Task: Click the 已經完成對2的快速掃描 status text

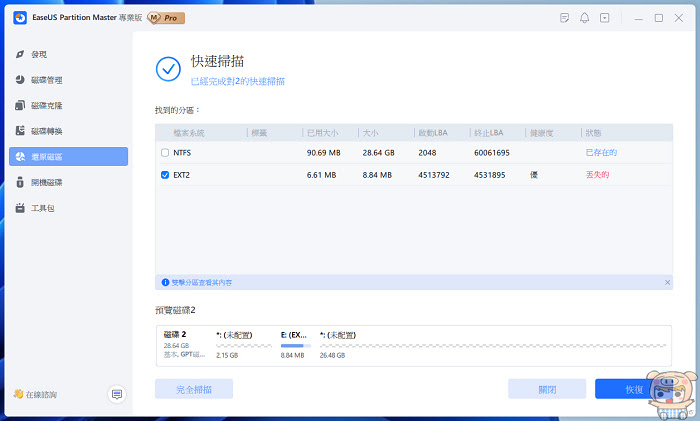Action: [238, 81]
